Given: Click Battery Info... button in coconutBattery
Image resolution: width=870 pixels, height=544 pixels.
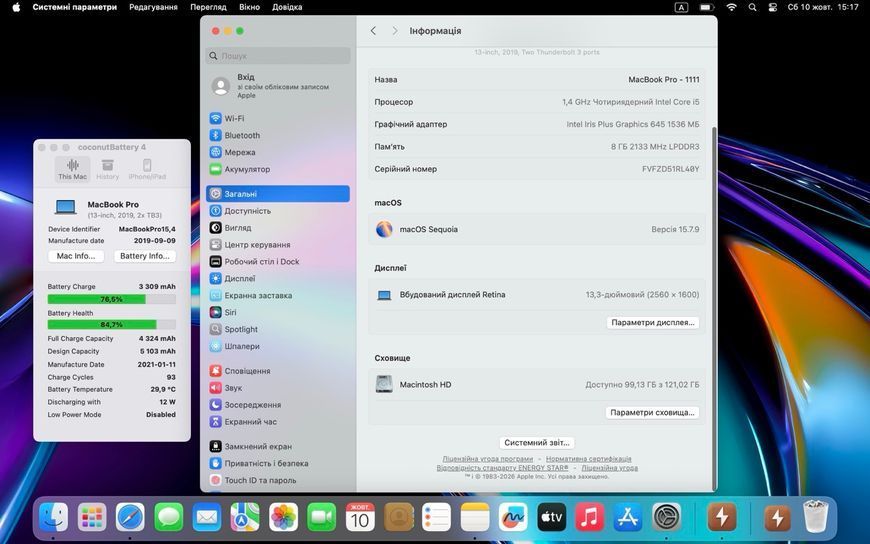Looking at the screenshot, I should point(145,256).
